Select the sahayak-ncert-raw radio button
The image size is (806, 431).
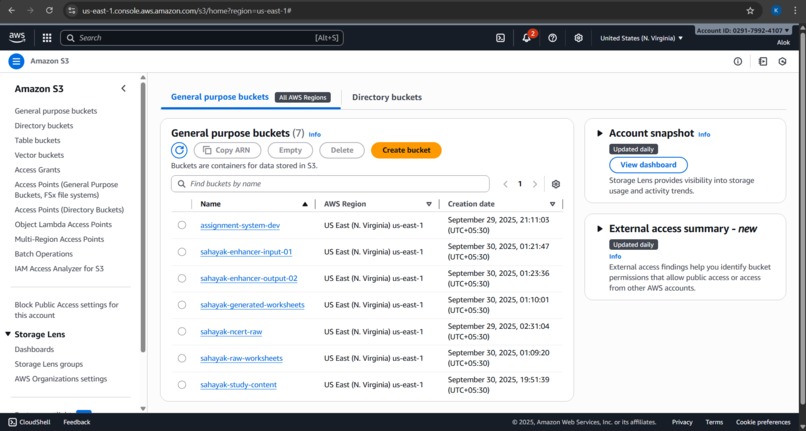(x=182, y=332)
